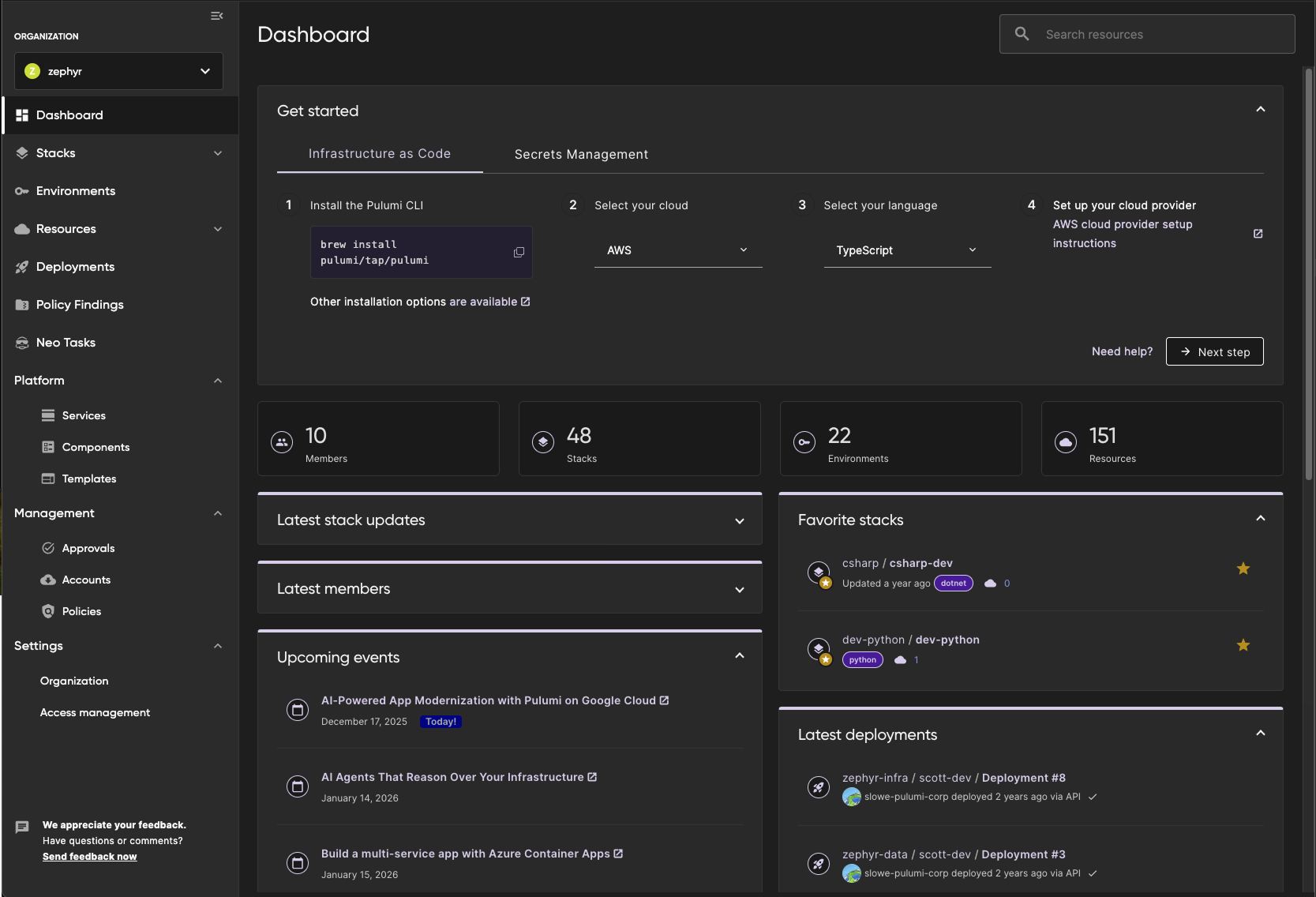1316x897 pixels.
Task: Click the Stacks count card icon
Action: [x=543, y=442]
